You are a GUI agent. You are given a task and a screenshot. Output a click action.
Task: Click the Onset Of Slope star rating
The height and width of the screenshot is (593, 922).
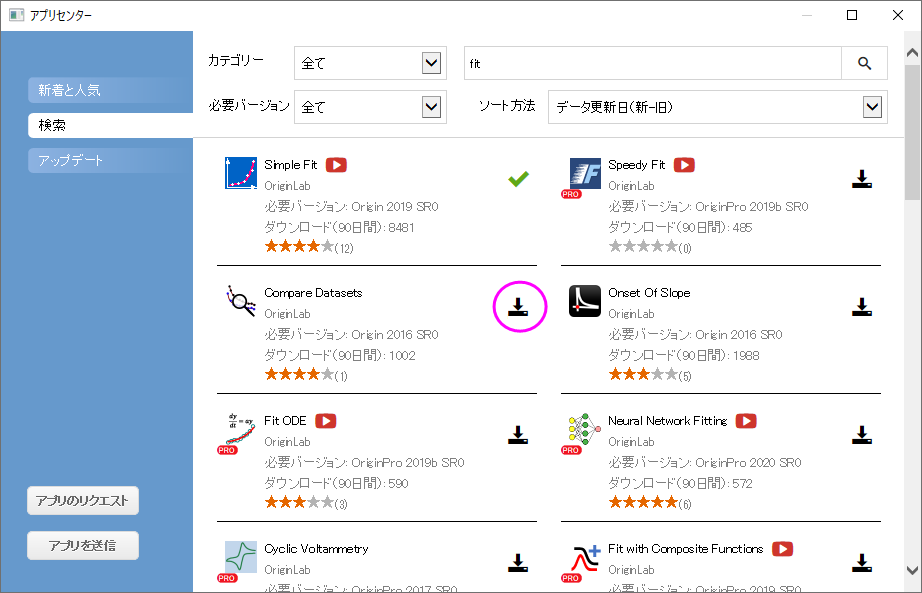click(x=643, y=375)
